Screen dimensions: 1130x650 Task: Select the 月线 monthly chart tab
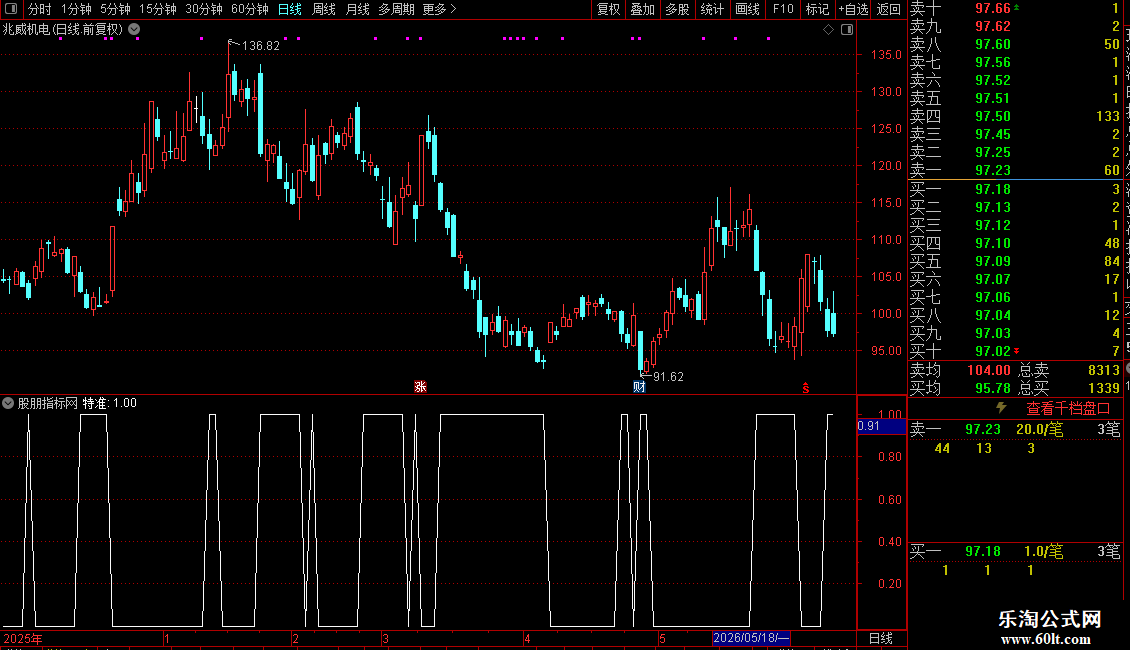(357, 9)
